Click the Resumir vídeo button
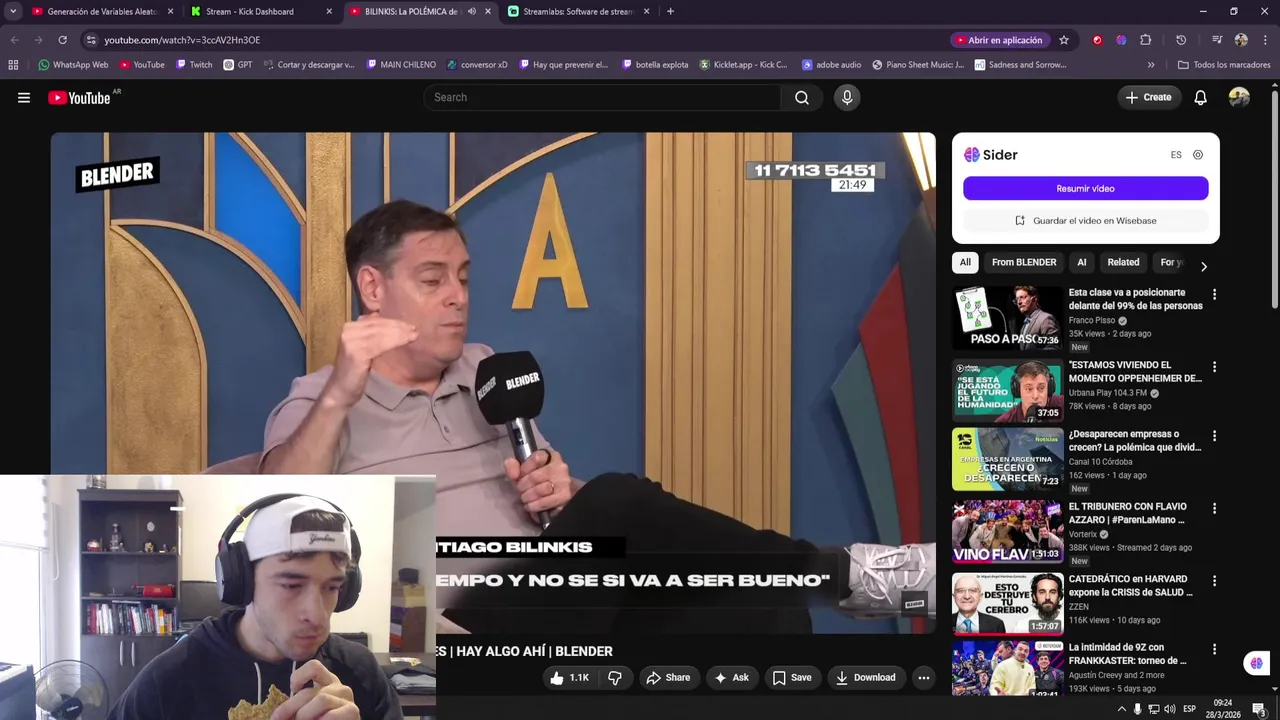 click(x=1085, y=188)
